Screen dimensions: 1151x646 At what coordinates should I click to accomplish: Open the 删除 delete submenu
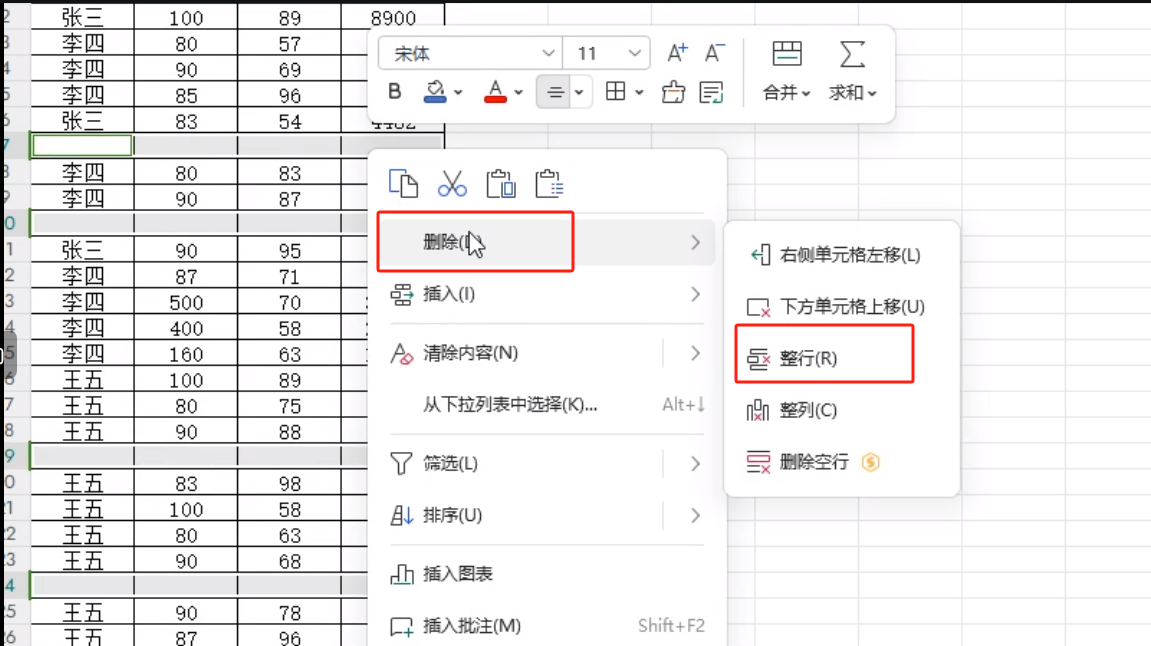[545, 242]
